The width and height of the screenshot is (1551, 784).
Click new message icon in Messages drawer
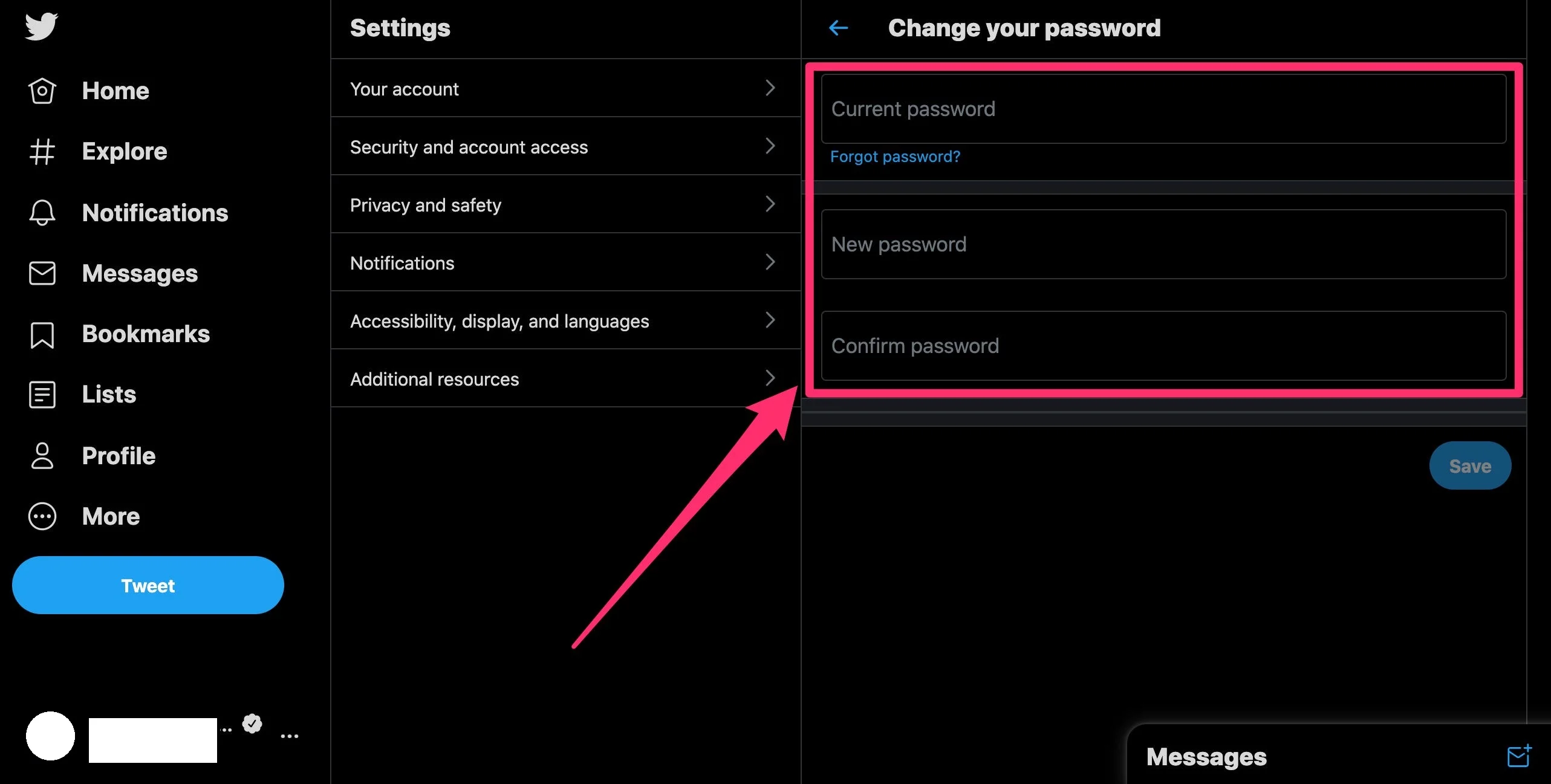(x=1518, y=756)
